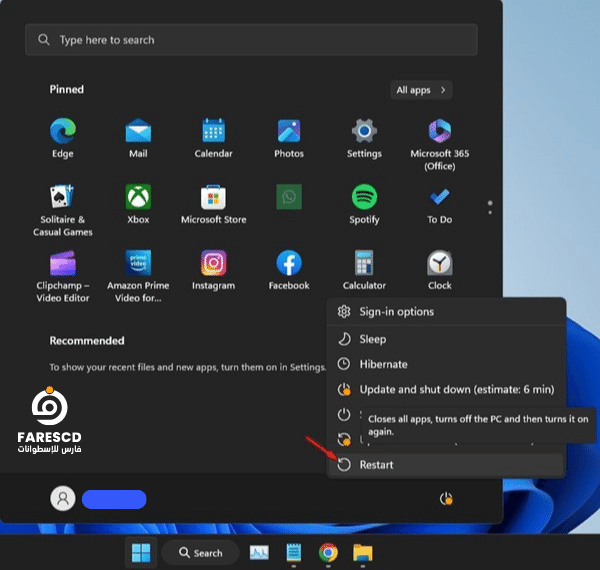Select Sign-in options in power menu

446,312
